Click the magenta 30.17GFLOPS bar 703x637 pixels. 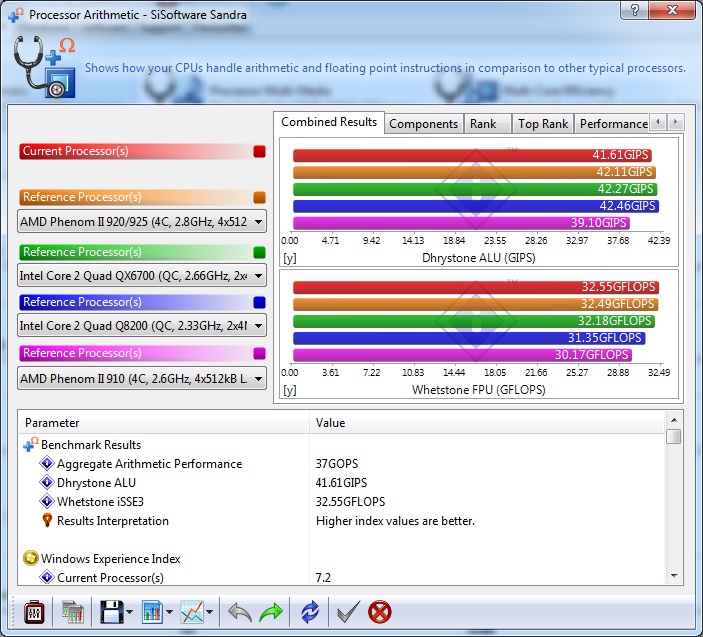pyautogui.click(x=462, y=355)
